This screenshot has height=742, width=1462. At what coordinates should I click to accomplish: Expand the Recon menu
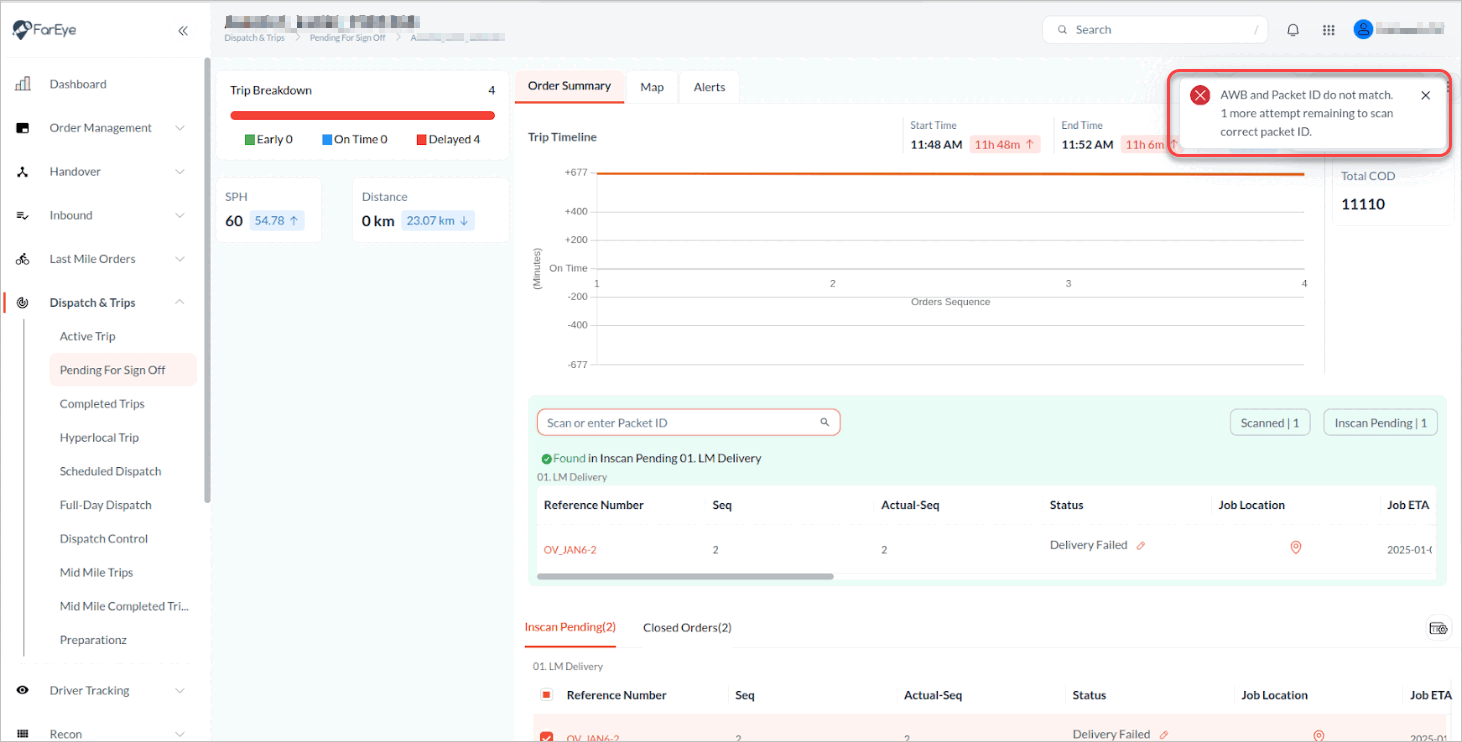[180, 734]
